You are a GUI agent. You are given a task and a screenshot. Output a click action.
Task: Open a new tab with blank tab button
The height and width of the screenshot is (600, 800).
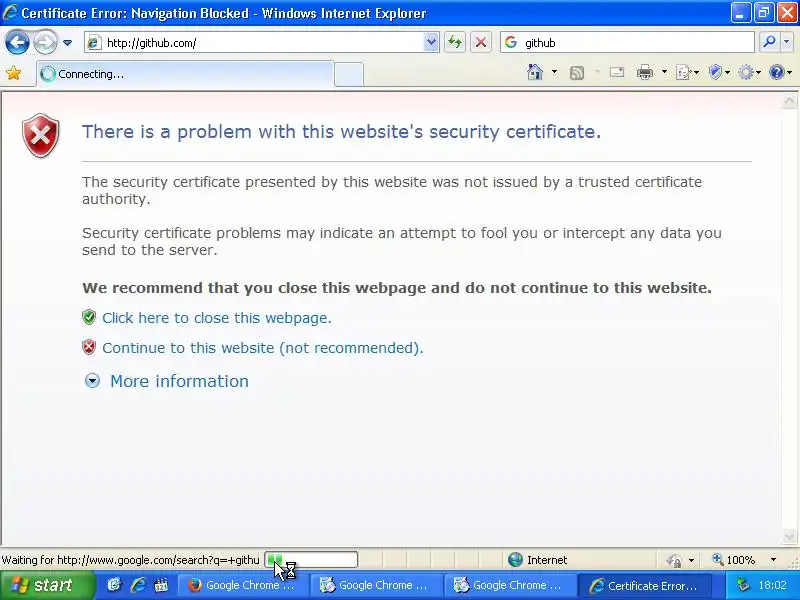[349, 74]
